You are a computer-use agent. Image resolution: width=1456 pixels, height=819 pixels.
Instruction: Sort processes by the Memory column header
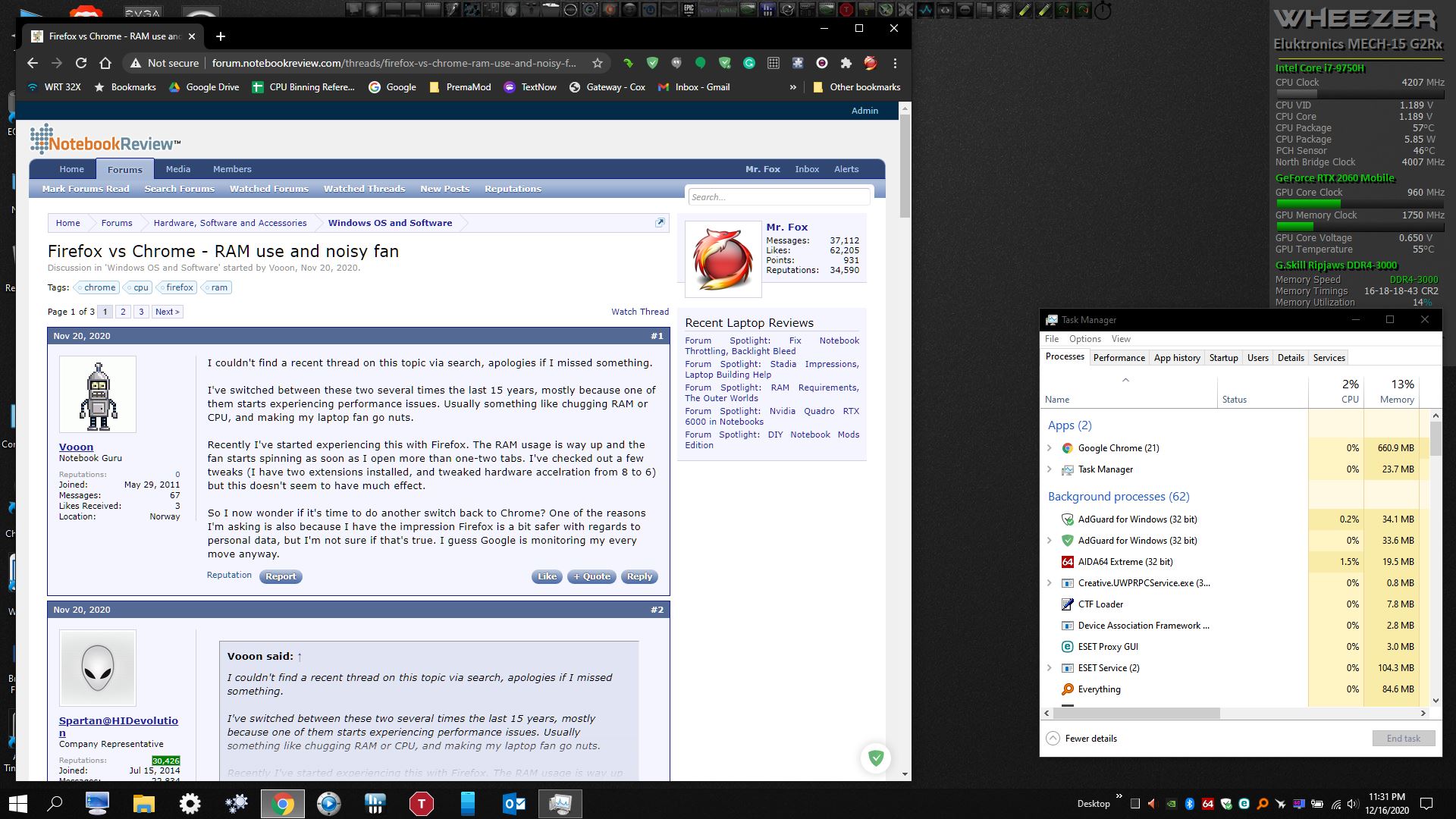pyautogui.click(x=1392, y=391)
